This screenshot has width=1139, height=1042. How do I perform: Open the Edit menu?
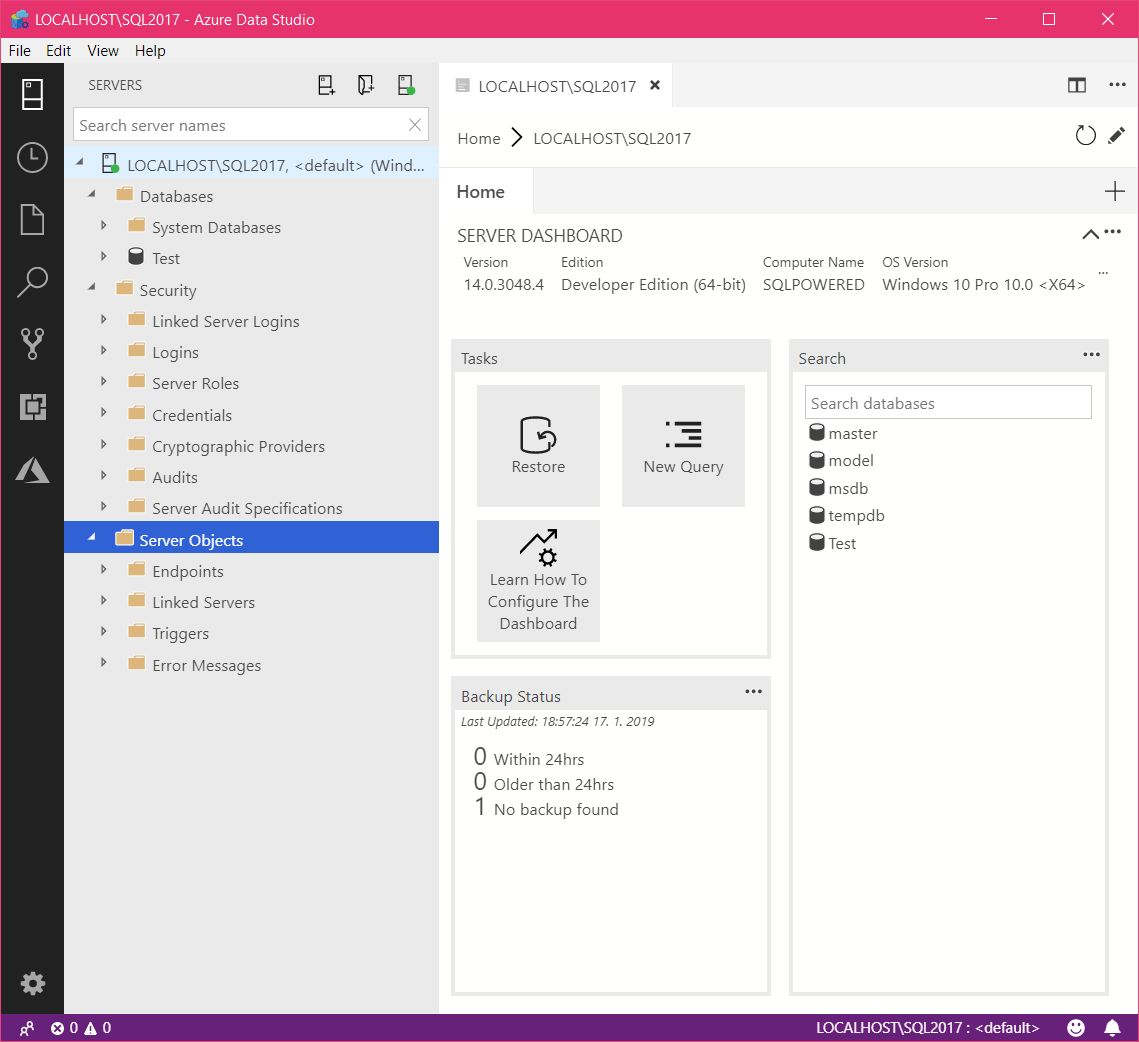[x=58, y=51]
